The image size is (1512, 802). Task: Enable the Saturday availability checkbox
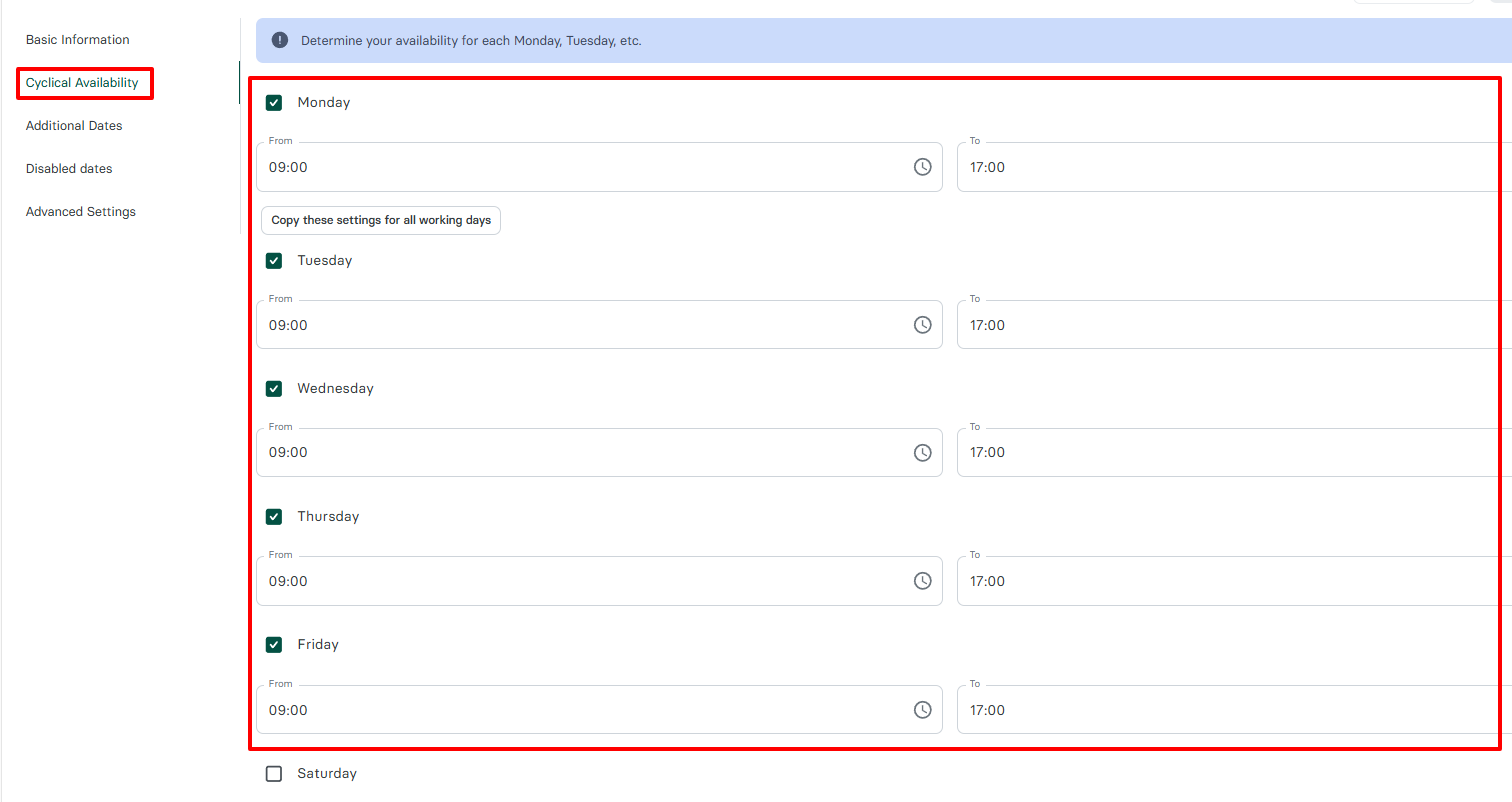coord(273,773)
